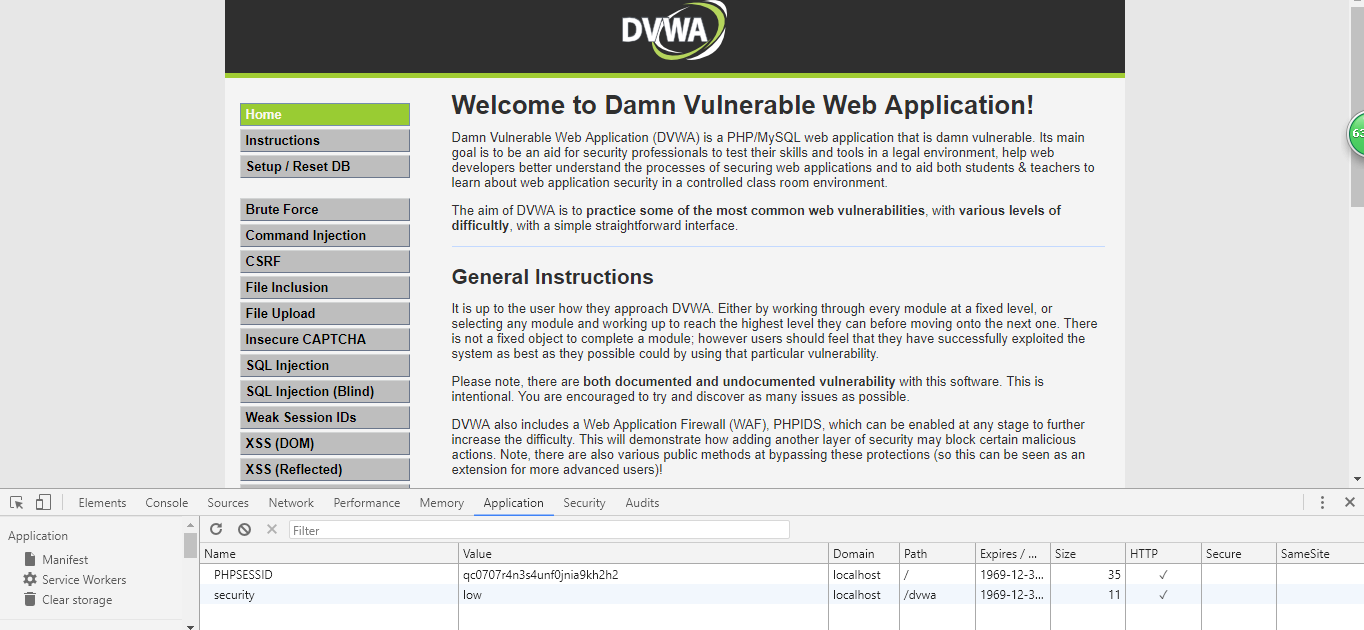This screenshot has width=1364, height=630.
Task: Open the Manifest section
Action: point(65,560)
